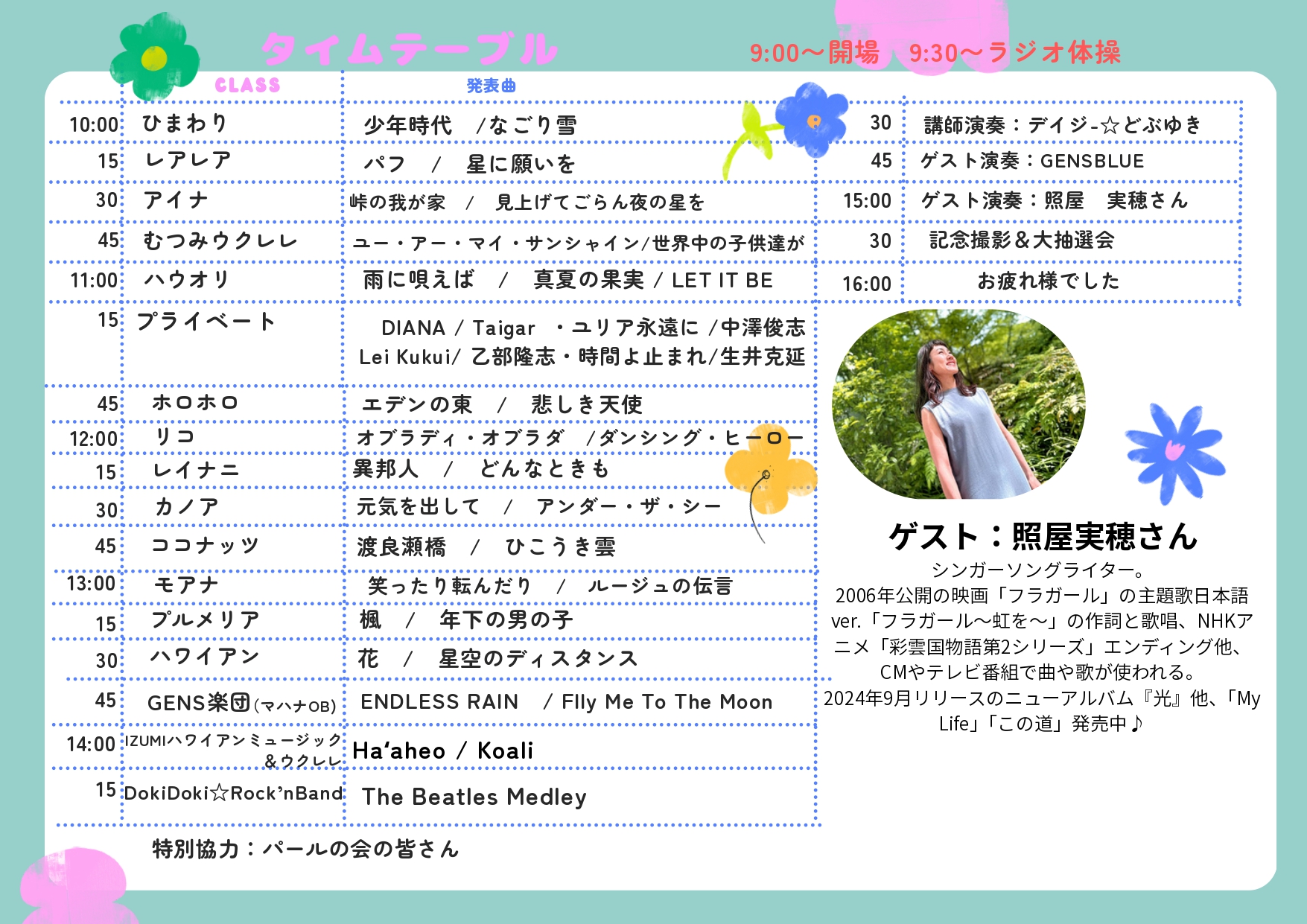Image resolution: width=1307 pixels, height=924 pixels.
Task: Click the リコ class name
Action: coord(174,436)
